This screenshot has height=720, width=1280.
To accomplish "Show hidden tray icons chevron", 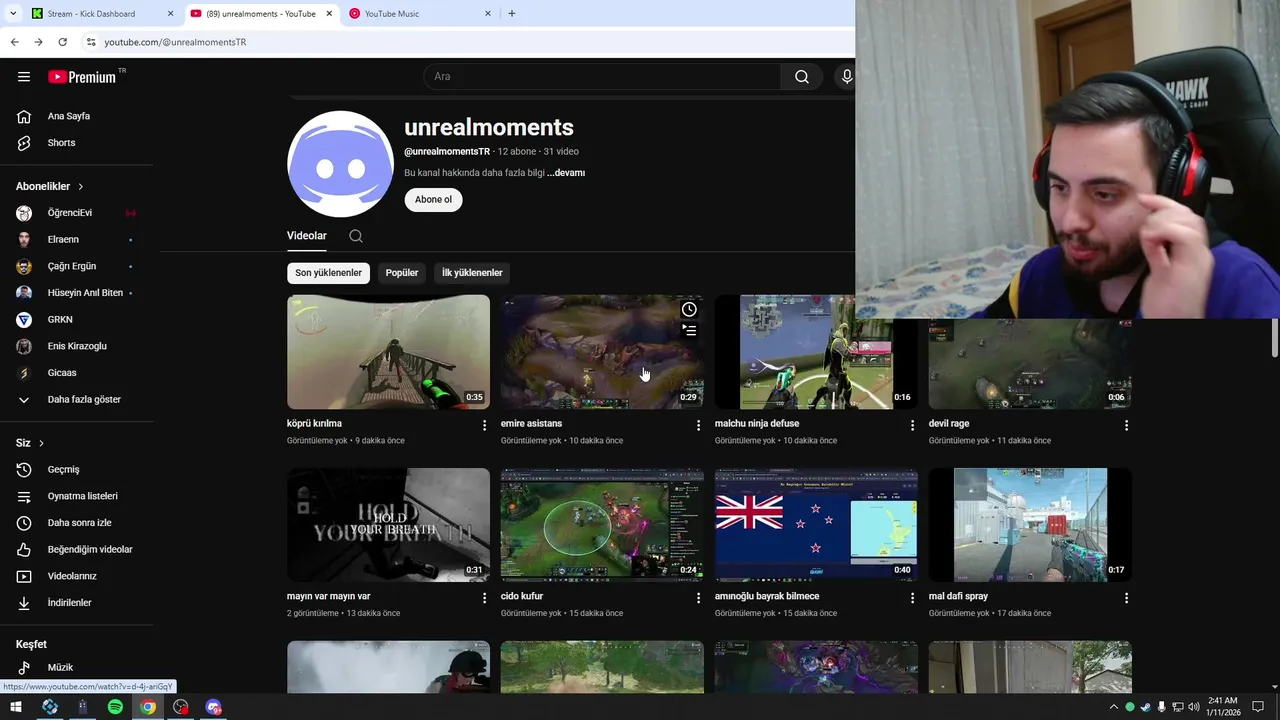I will (1114, 707).
